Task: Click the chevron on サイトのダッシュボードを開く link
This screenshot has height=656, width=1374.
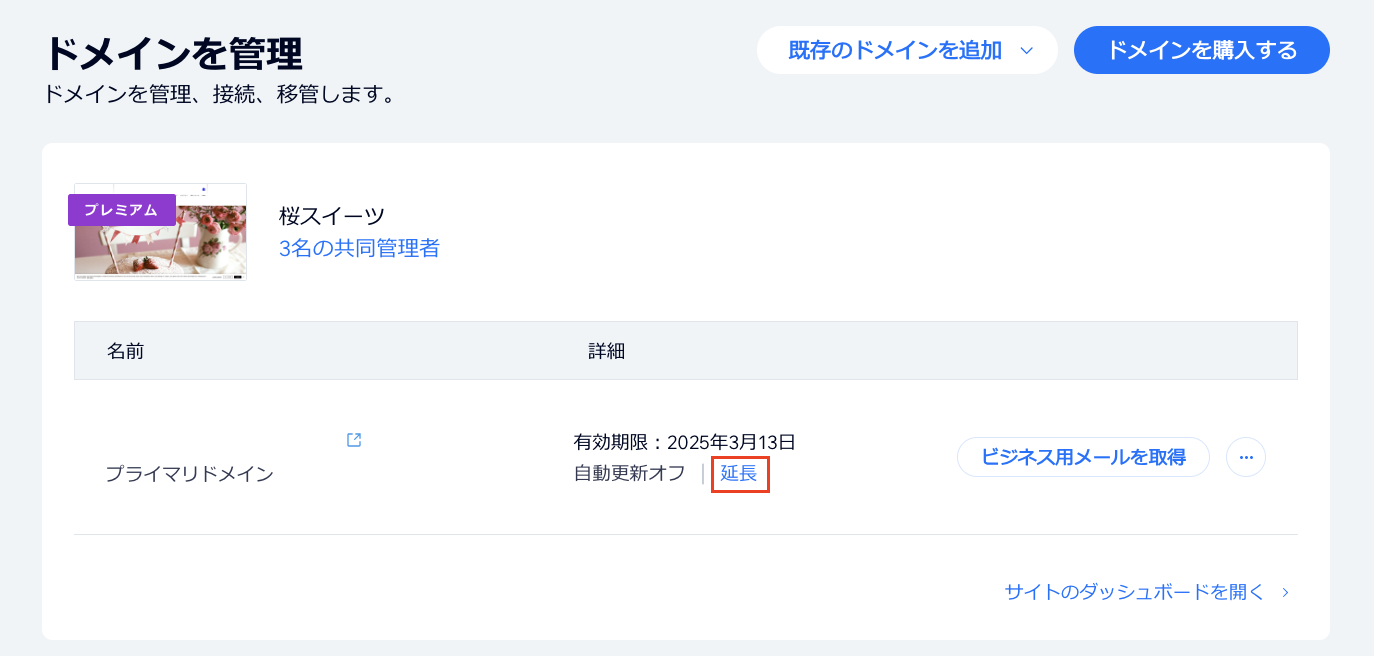Action: pos(1283,592)
